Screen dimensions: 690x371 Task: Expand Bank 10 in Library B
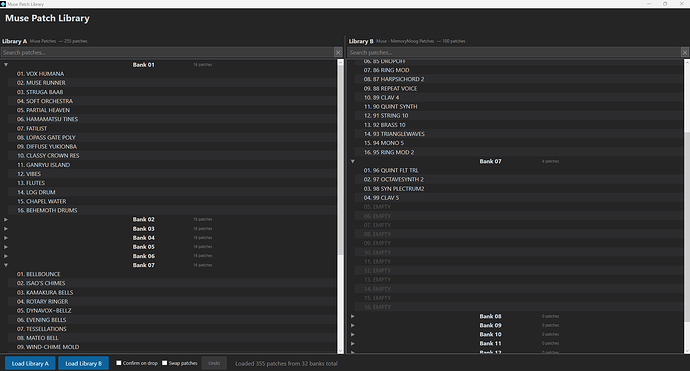pyautogui.click(x=353, y=334)
